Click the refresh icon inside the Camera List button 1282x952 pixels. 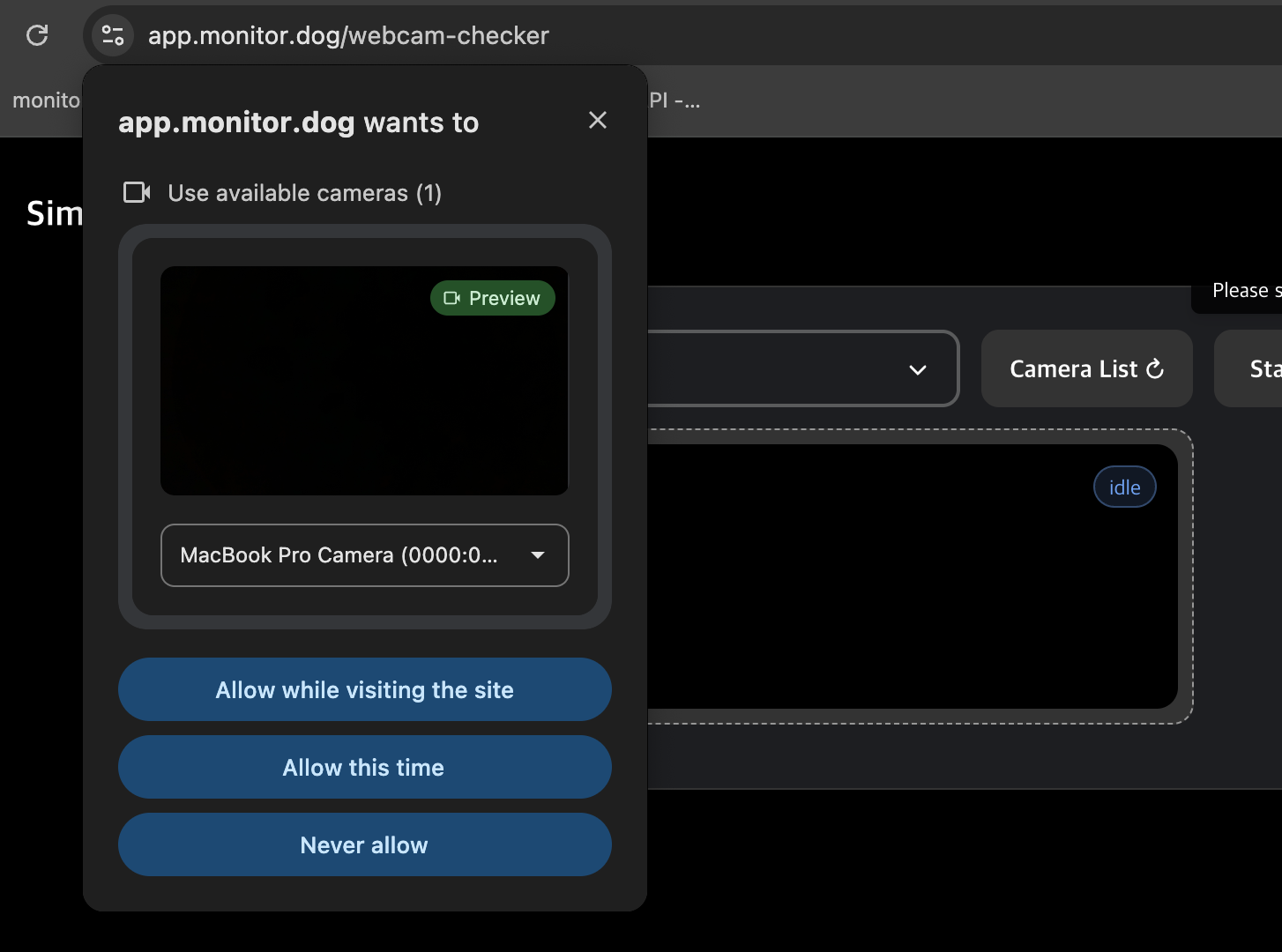1155,369
